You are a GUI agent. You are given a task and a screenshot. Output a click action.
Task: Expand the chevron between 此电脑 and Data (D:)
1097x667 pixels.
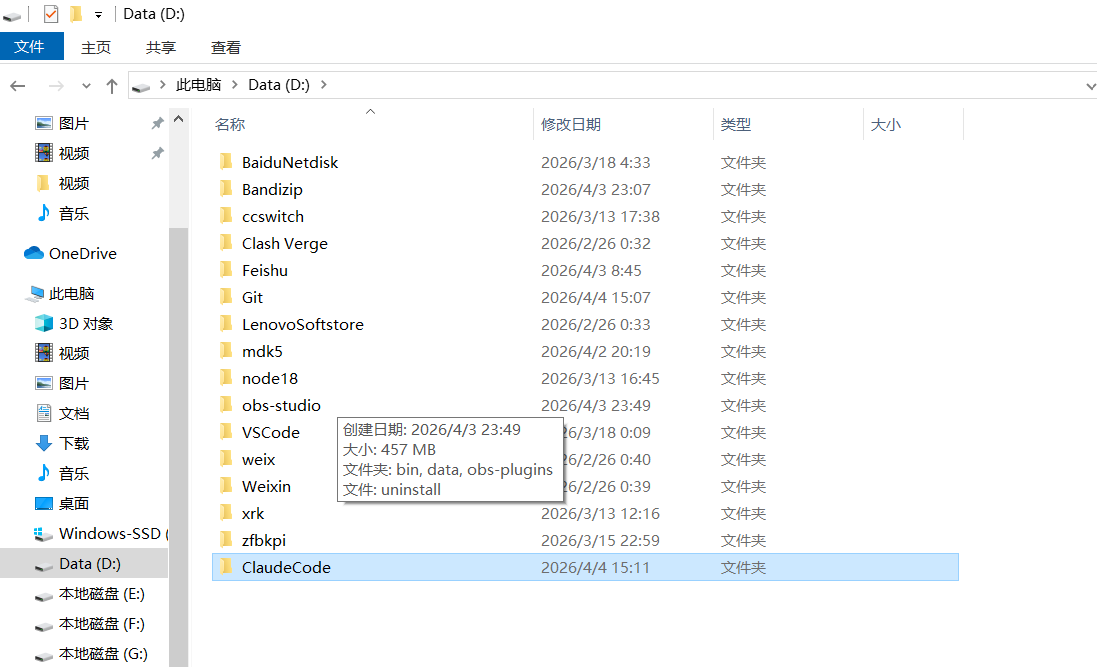(x=234, y=85)
